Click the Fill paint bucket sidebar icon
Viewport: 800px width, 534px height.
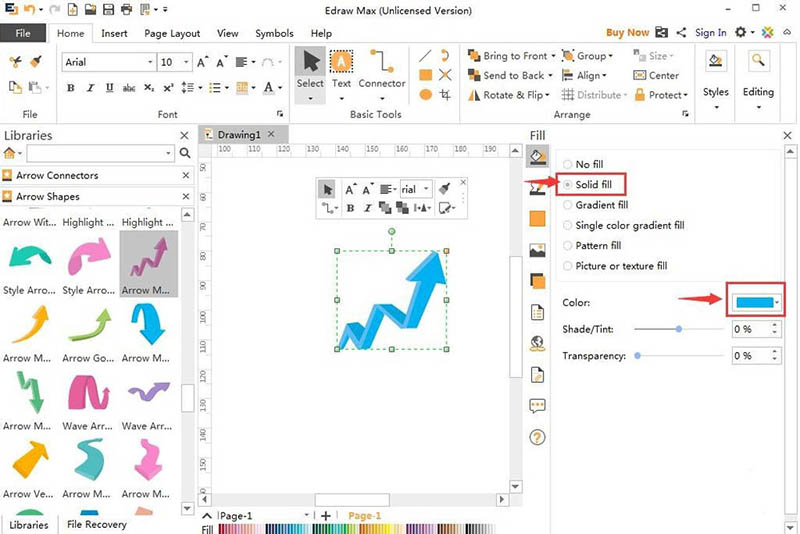(x=537, y=156)
